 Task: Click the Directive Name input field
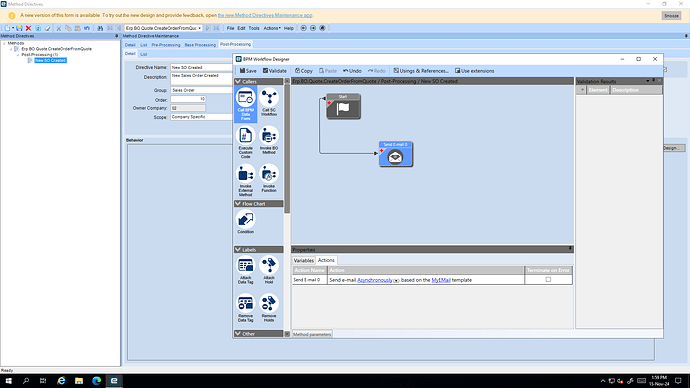click(x=201, y=67)
